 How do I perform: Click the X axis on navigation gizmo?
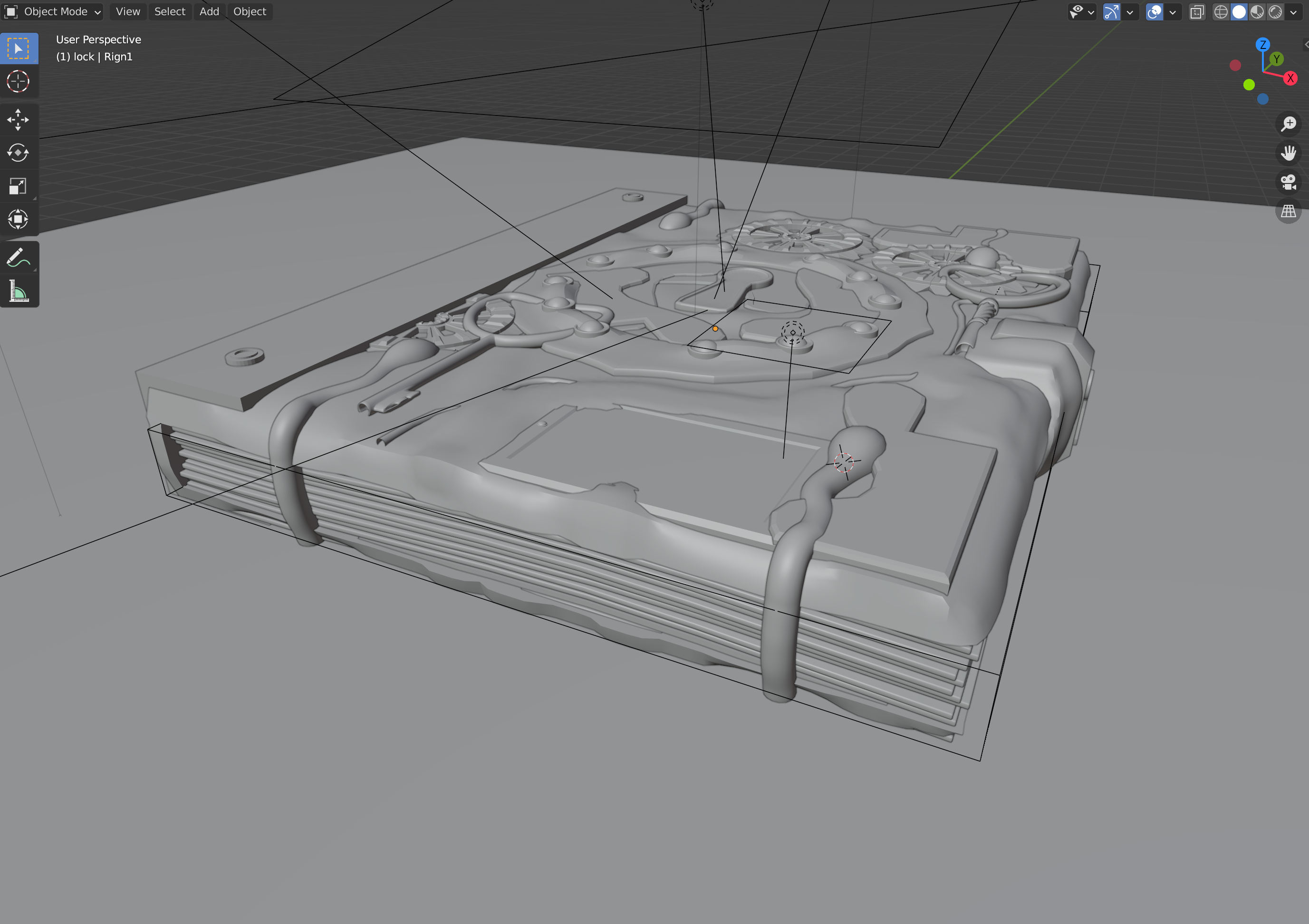[1291, 78]
